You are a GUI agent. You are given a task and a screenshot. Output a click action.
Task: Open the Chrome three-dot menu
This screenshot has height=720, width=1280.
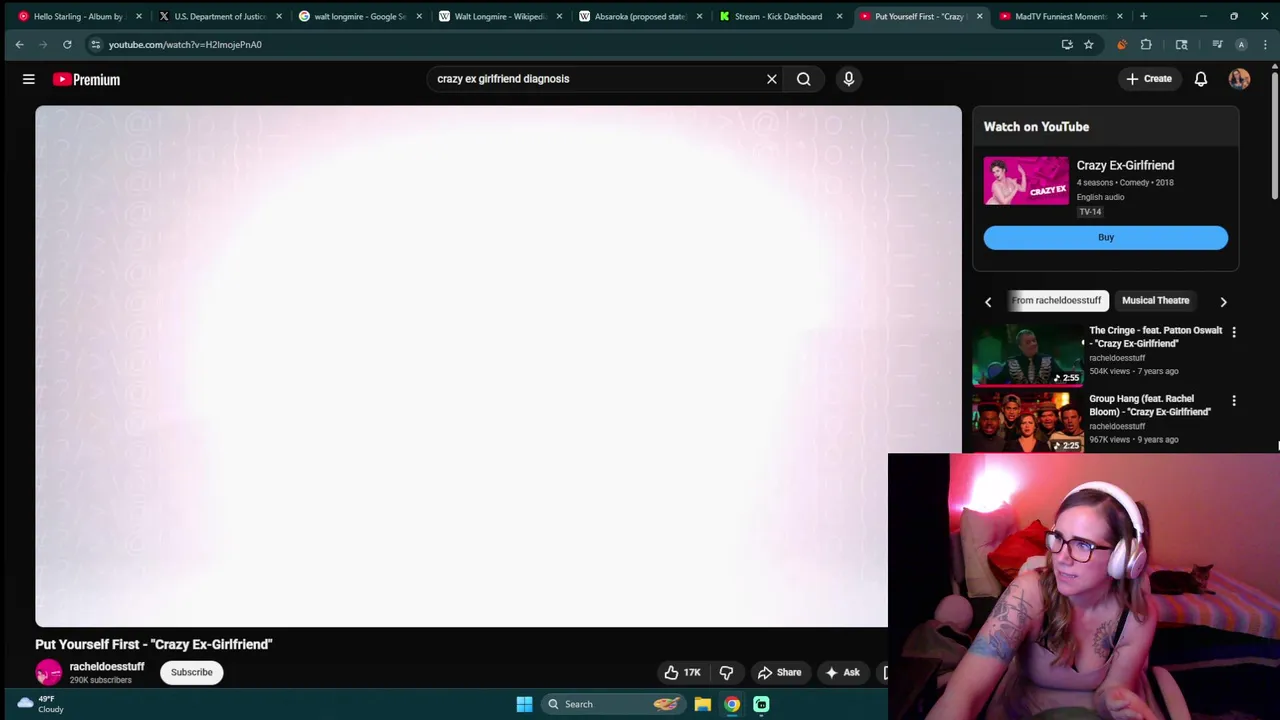coord(1265,44)
